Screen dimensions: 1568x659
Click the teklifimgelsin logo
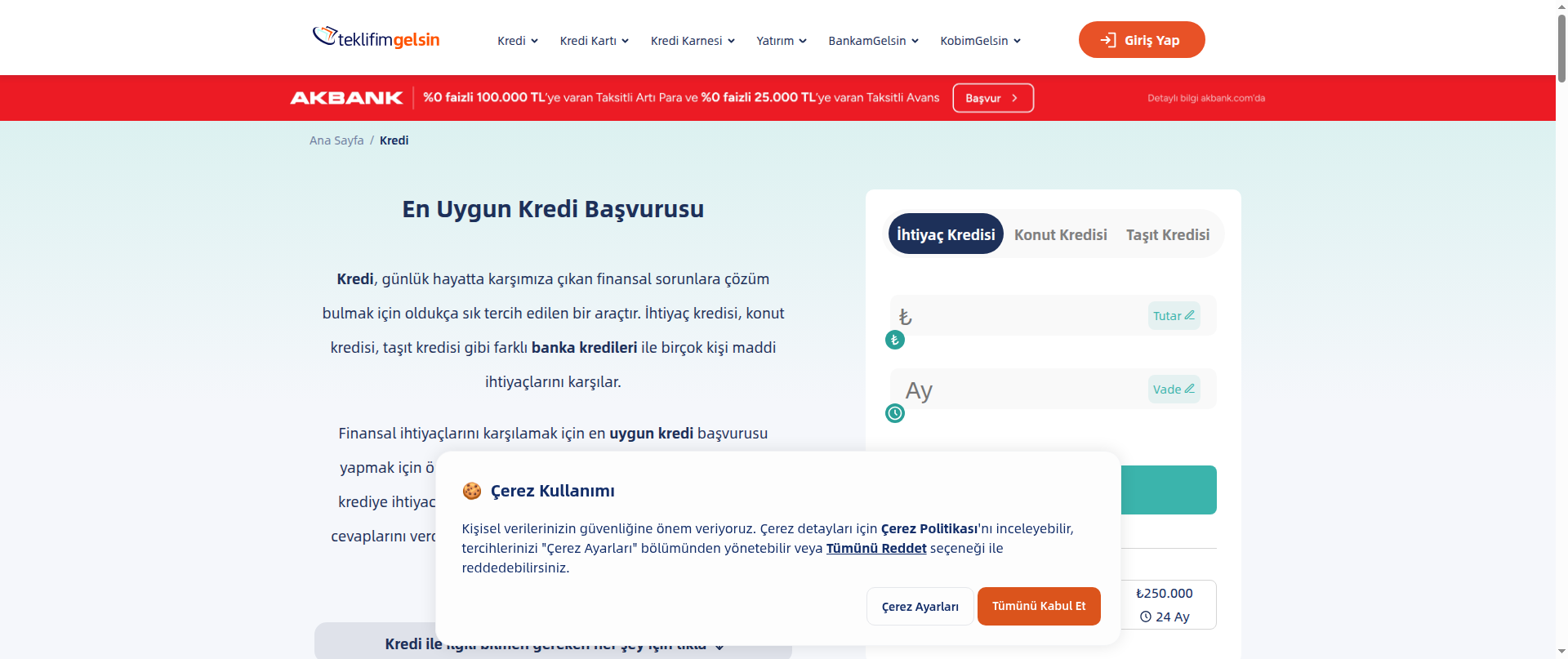click(376, 38)
